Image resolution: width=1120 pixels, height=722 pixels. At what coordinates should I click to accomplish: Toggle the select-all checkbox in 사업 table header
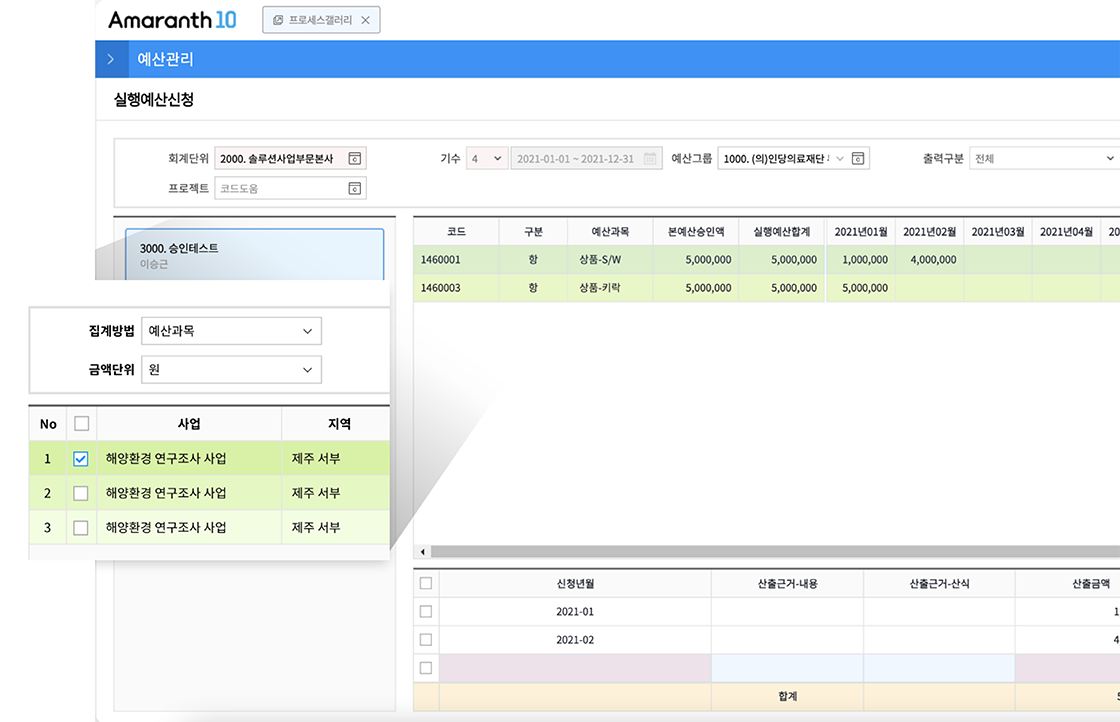click(81, 423)
